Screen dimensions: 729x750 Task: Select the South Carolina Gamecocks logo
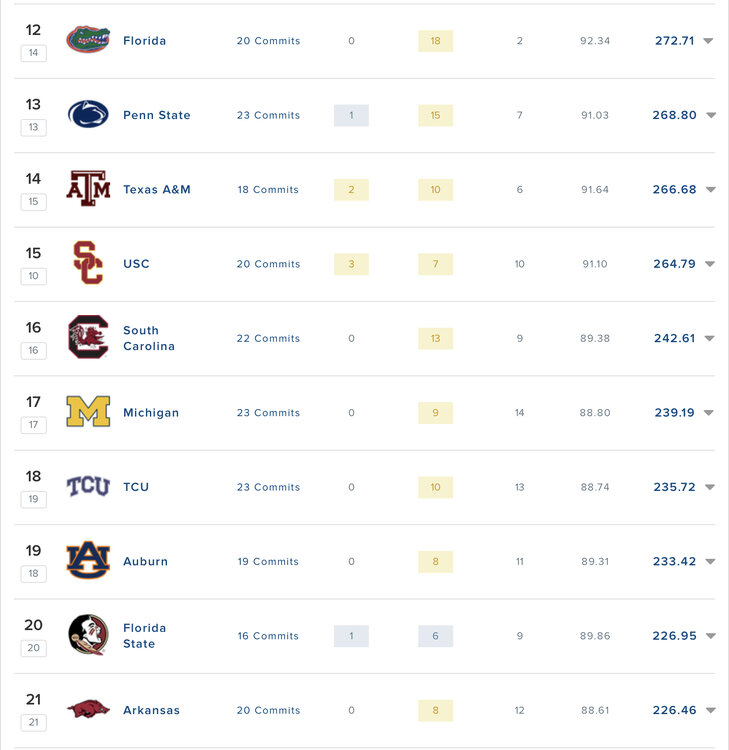coord(88,337)
